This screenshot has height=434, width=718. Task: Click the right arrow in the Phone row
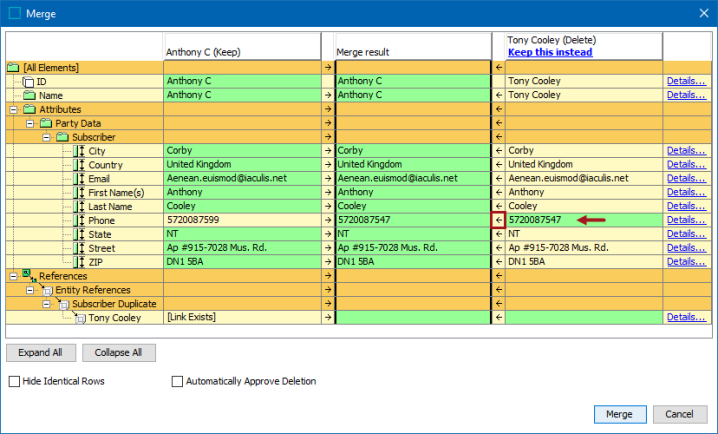pos(328,220)
